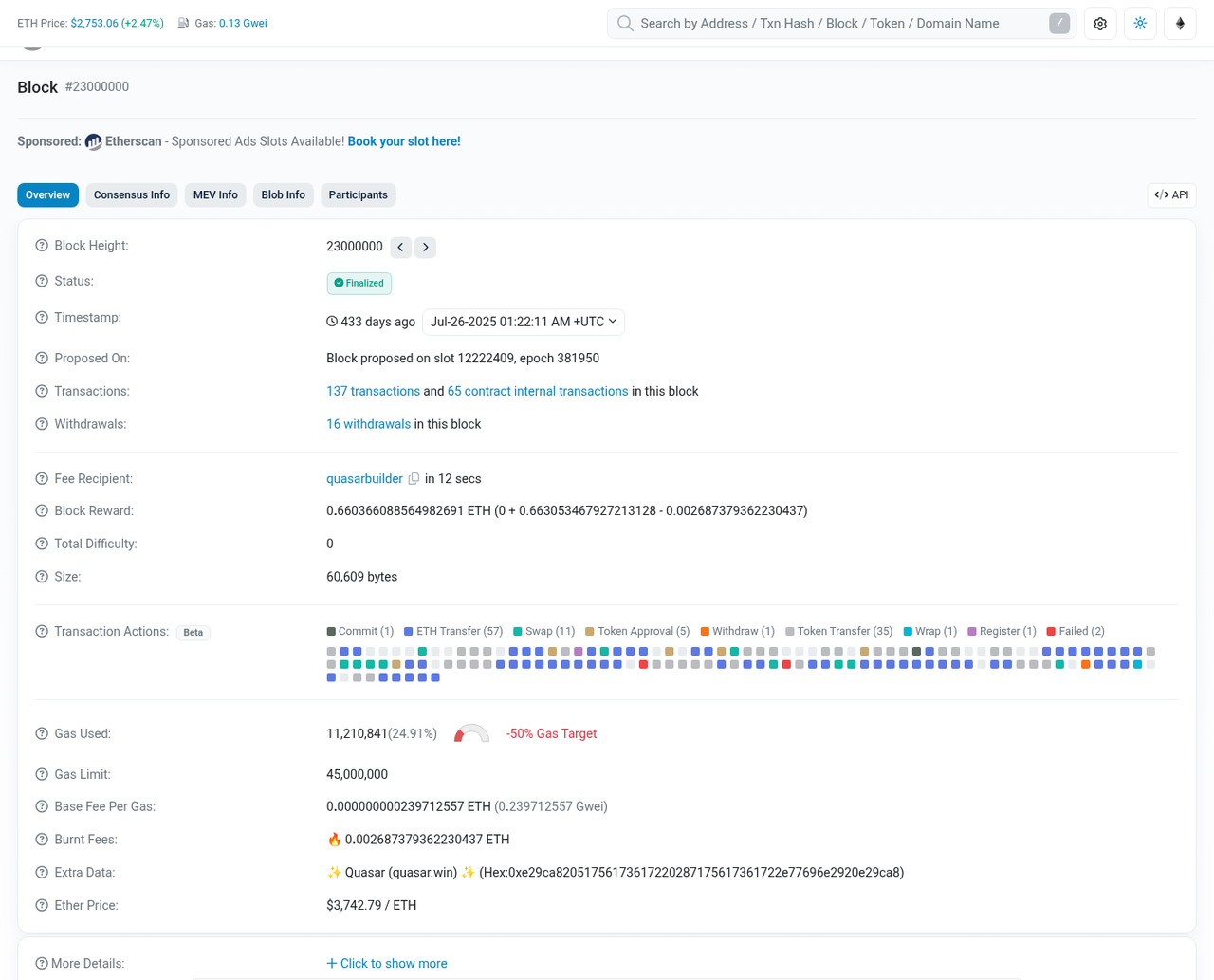Click the help icon beside Fee Recipient

42,479
